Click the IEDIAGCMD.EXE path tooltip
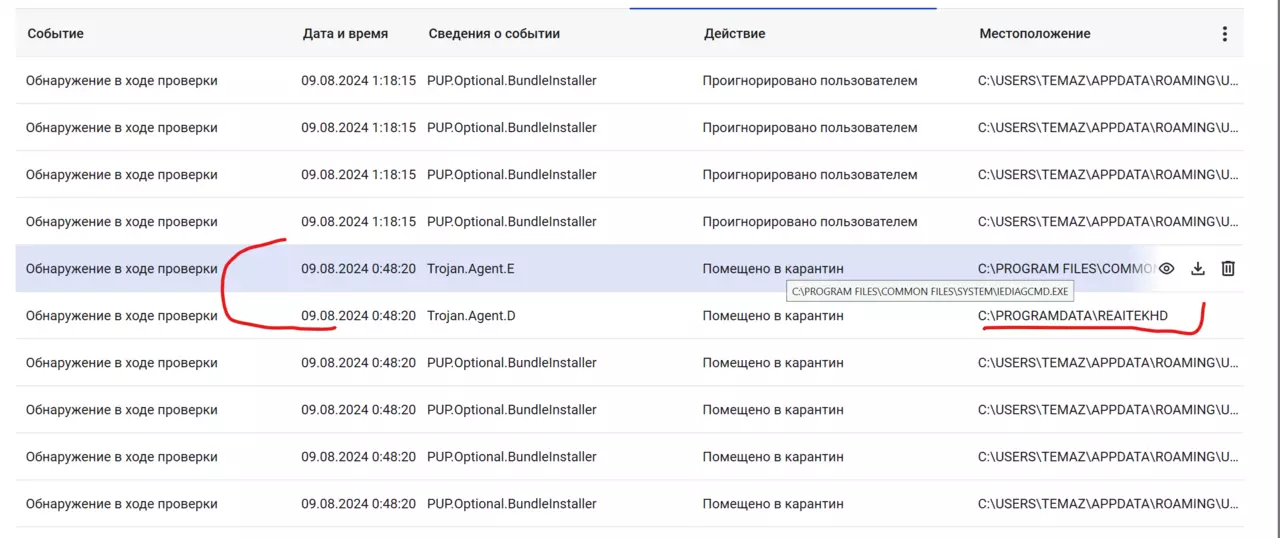The width and height of the screenshot is (1280, 538). [931, 292]
